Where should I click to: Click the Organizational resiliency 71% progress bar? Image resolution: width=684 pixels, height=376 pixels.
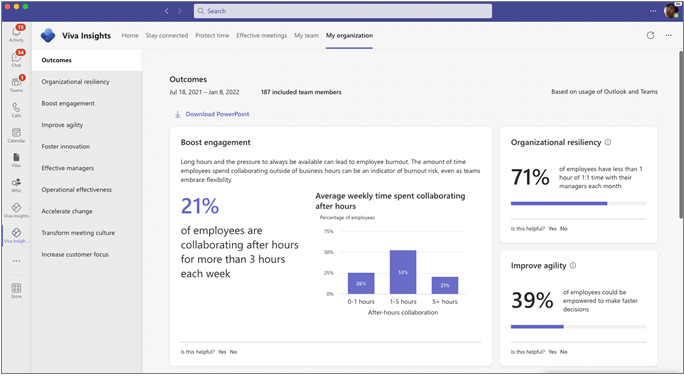coord(578,203)
